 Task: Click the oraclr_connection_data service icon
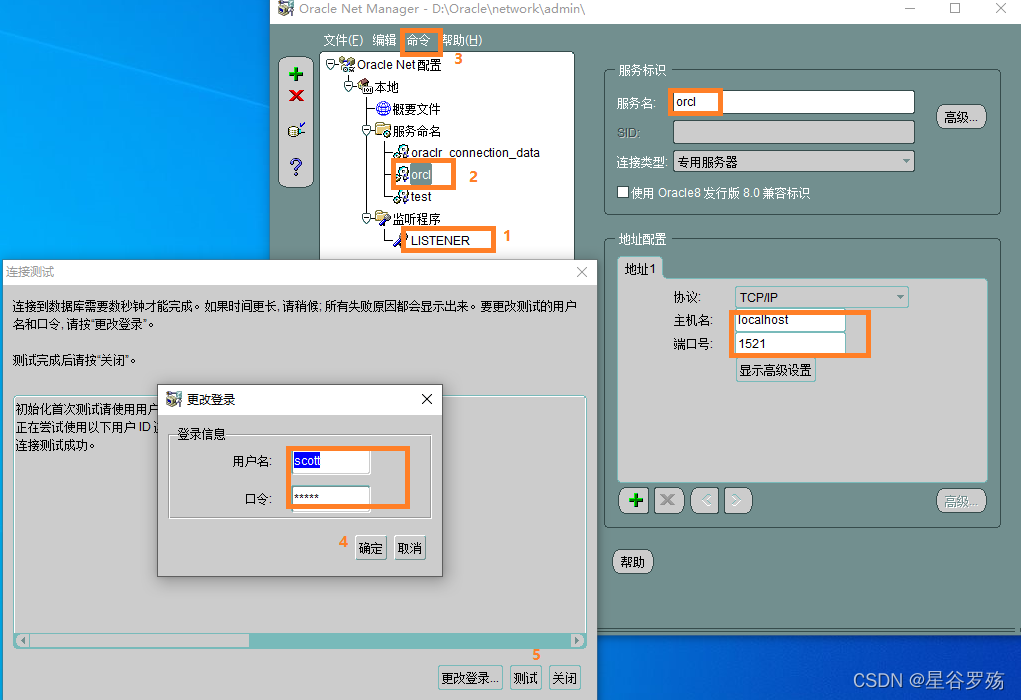pyautogui.click(x=402, y=152)
